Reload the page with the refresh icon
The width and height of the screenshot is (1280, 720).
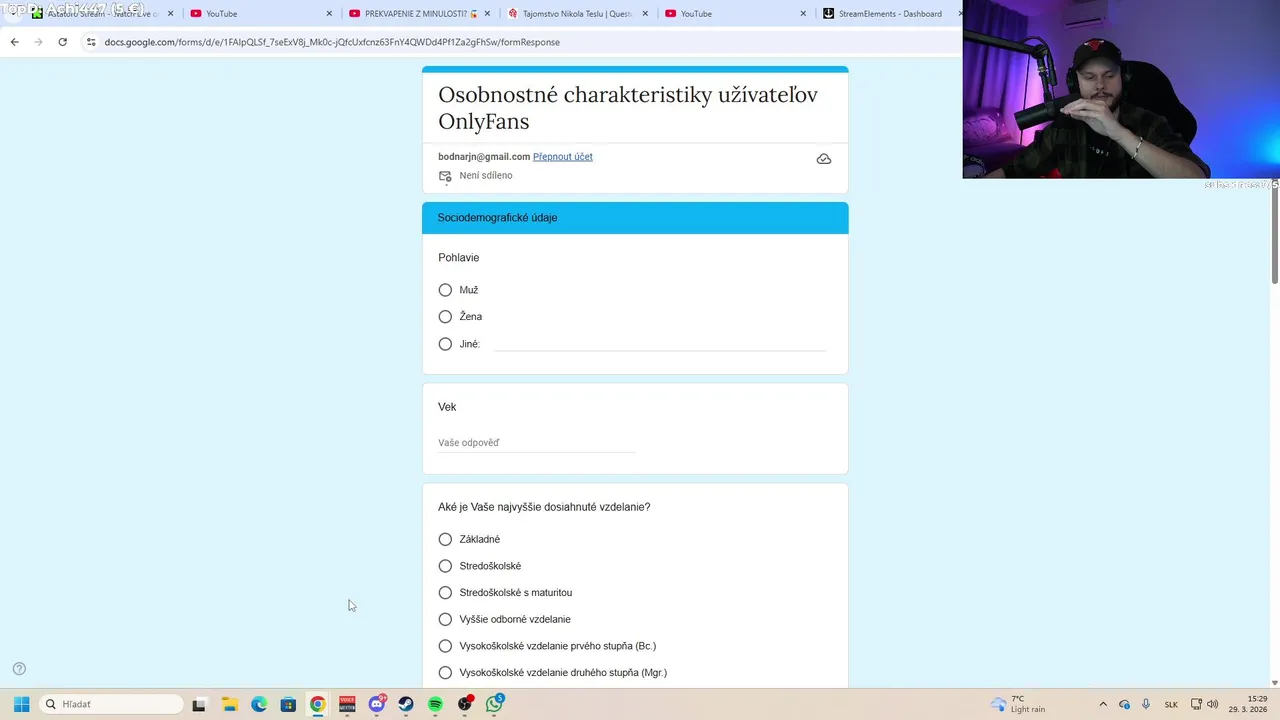click(x=62, y=42)
